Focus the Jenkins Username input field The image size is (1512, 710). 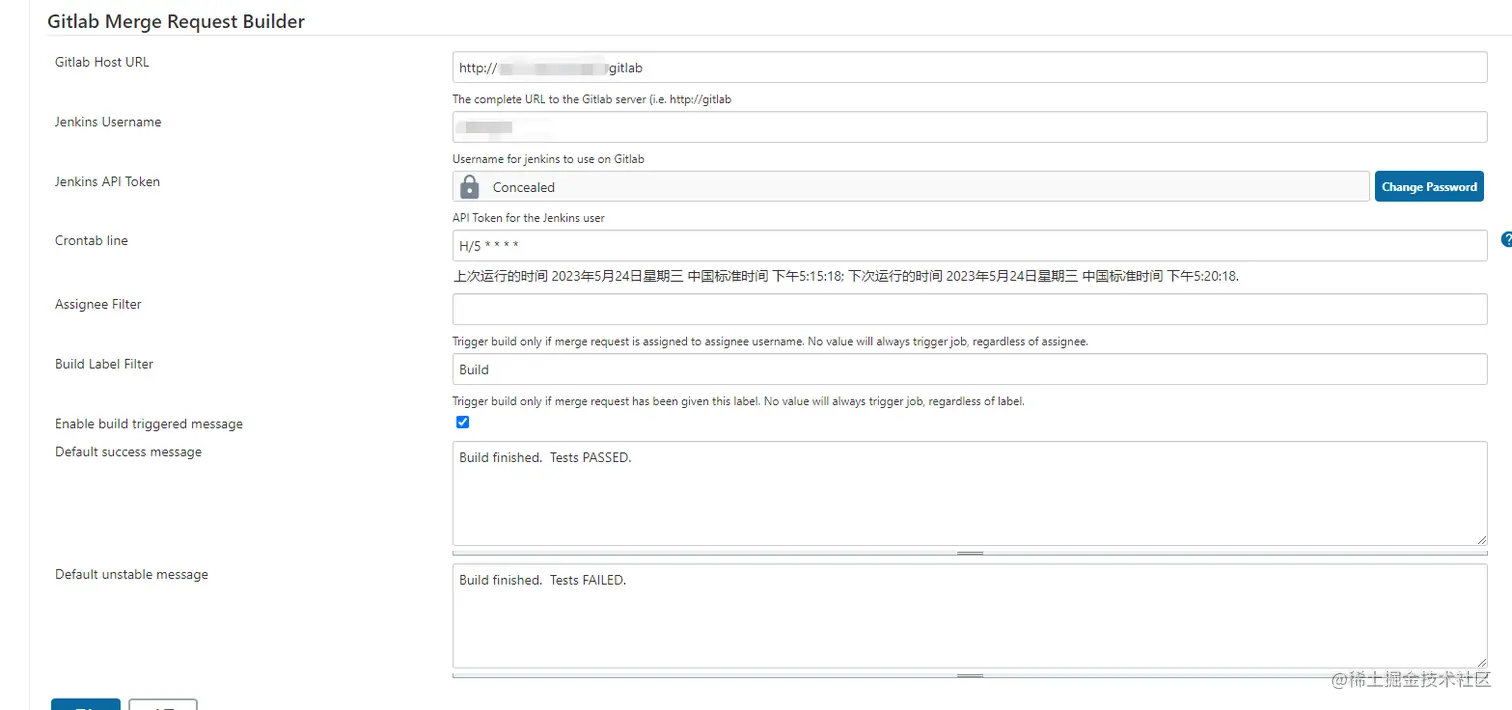(x=970, y=127)
